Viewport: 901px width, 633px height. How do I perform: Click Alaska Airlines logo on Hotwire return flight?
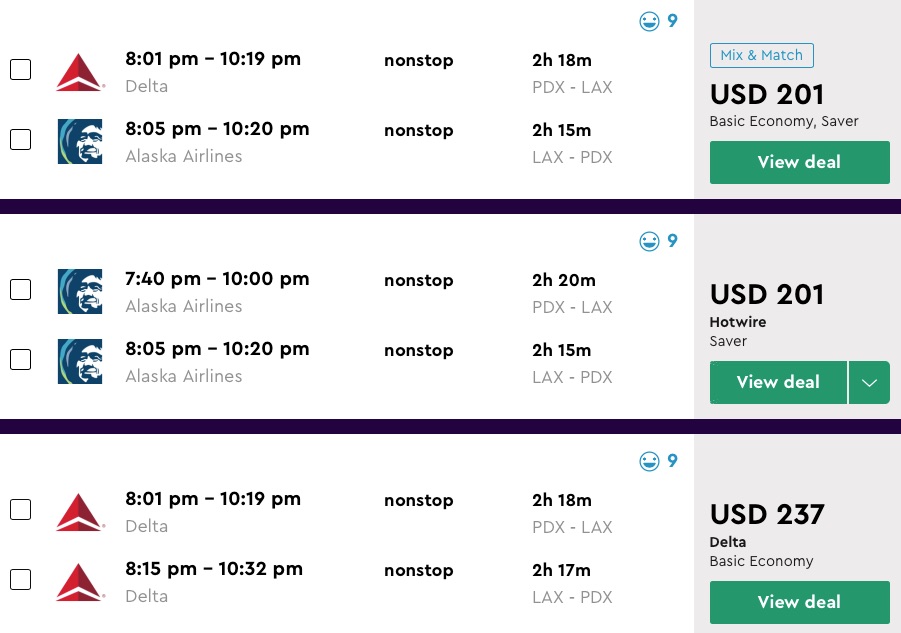coord(80,361)
